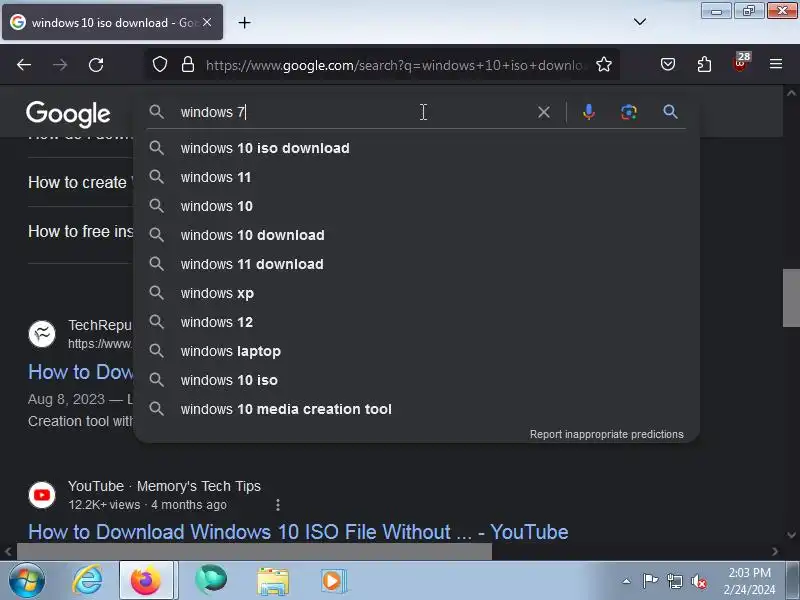800x600 pixels.
Task: Open the clock showing 2:03 PM
Action: coord(749,581)
